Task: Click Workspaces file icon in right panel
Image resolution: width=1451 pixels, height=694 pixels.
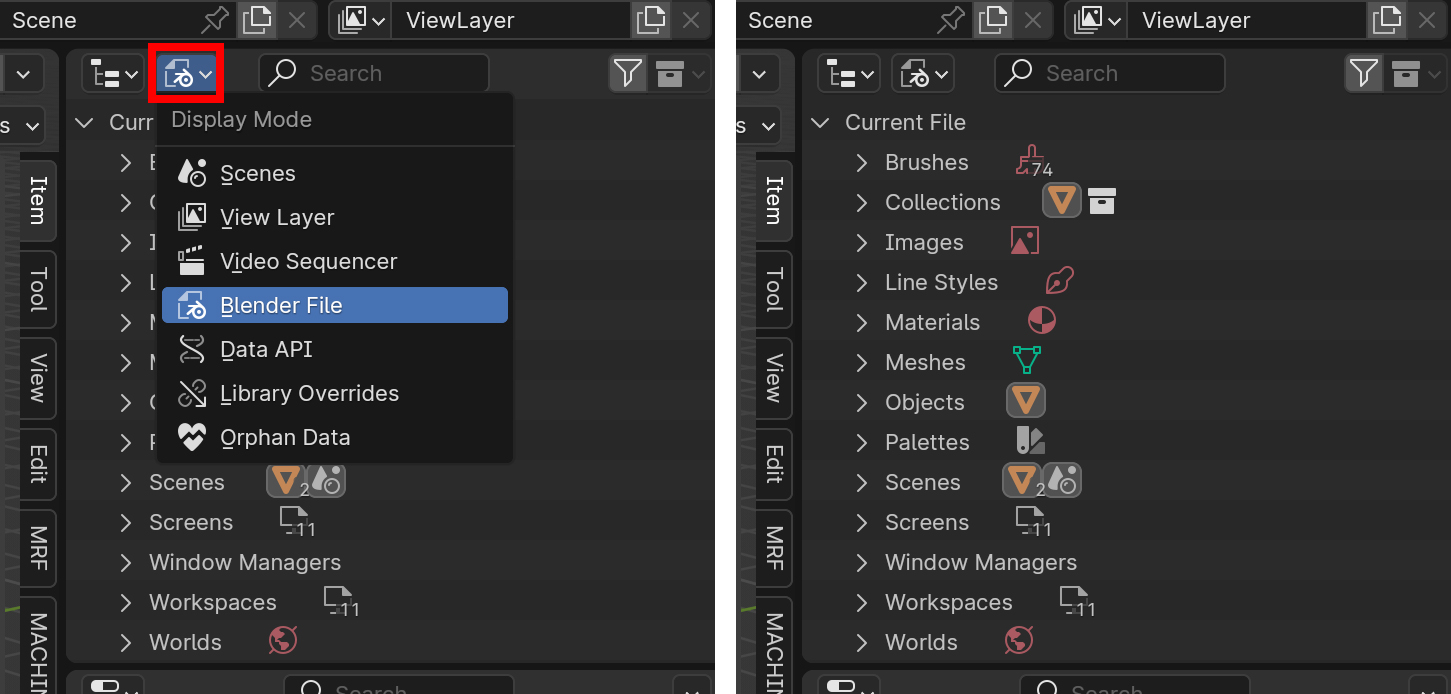Action: (x=1074, y=599)
